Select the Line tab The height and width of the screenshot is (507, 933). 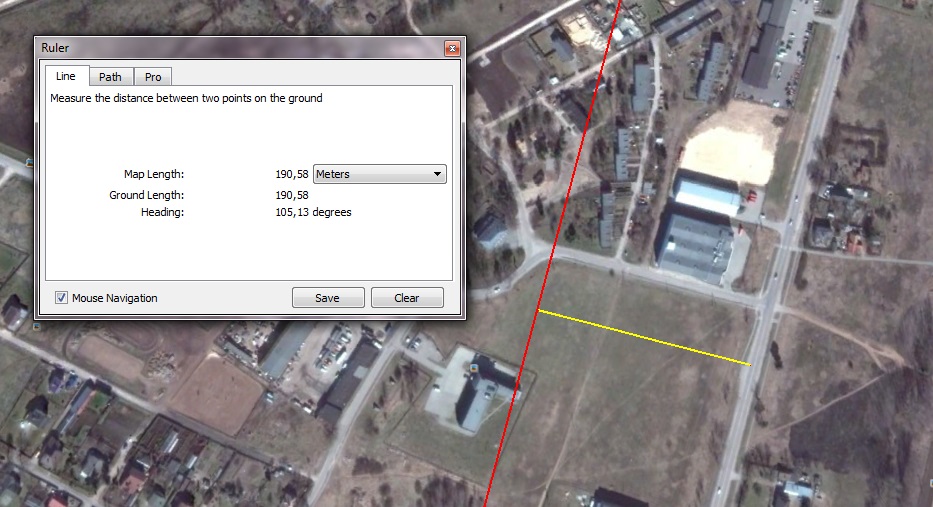click(66, 76)
